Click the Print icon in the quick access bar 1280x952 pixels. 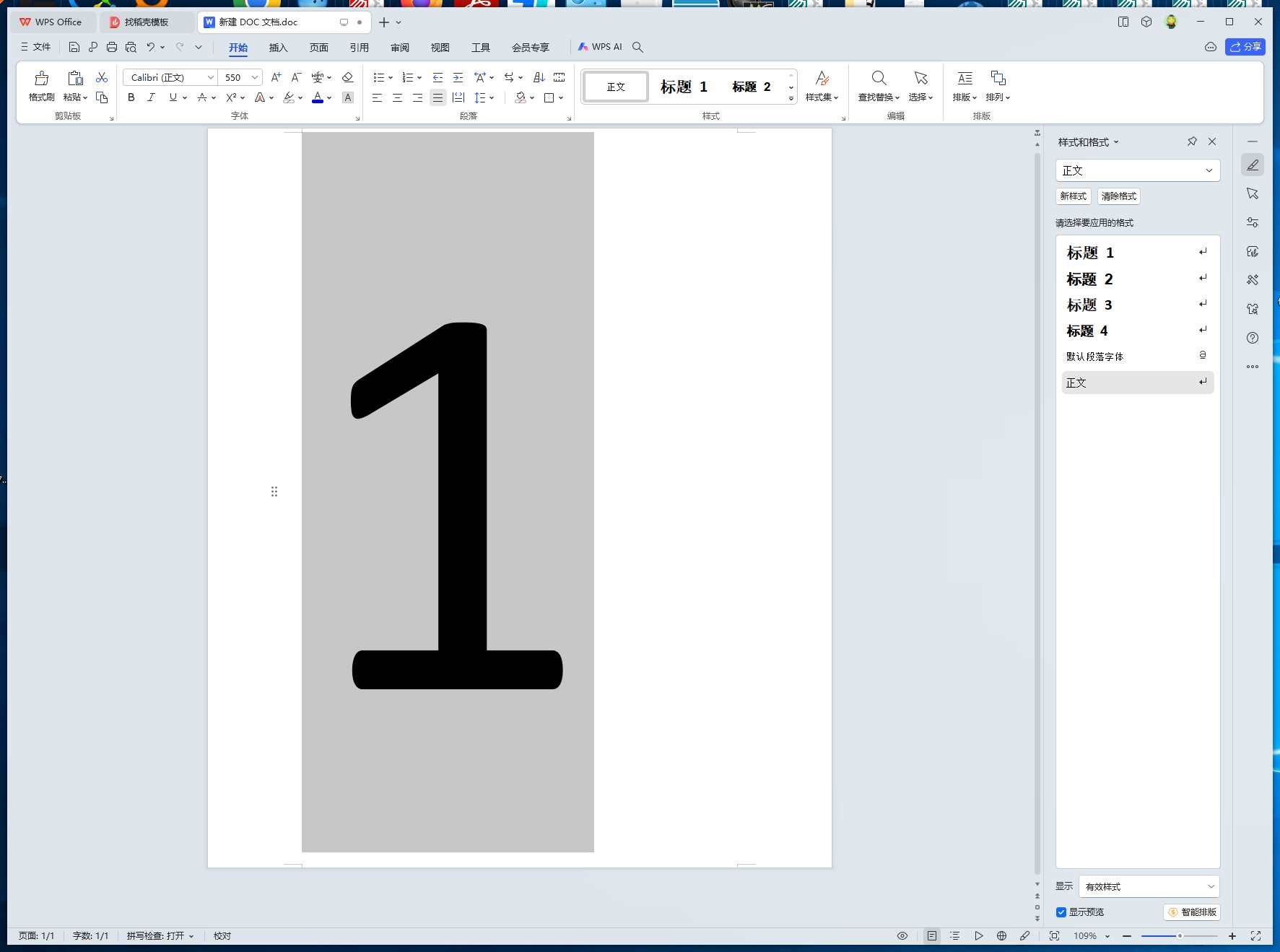(x=111, y=47)
